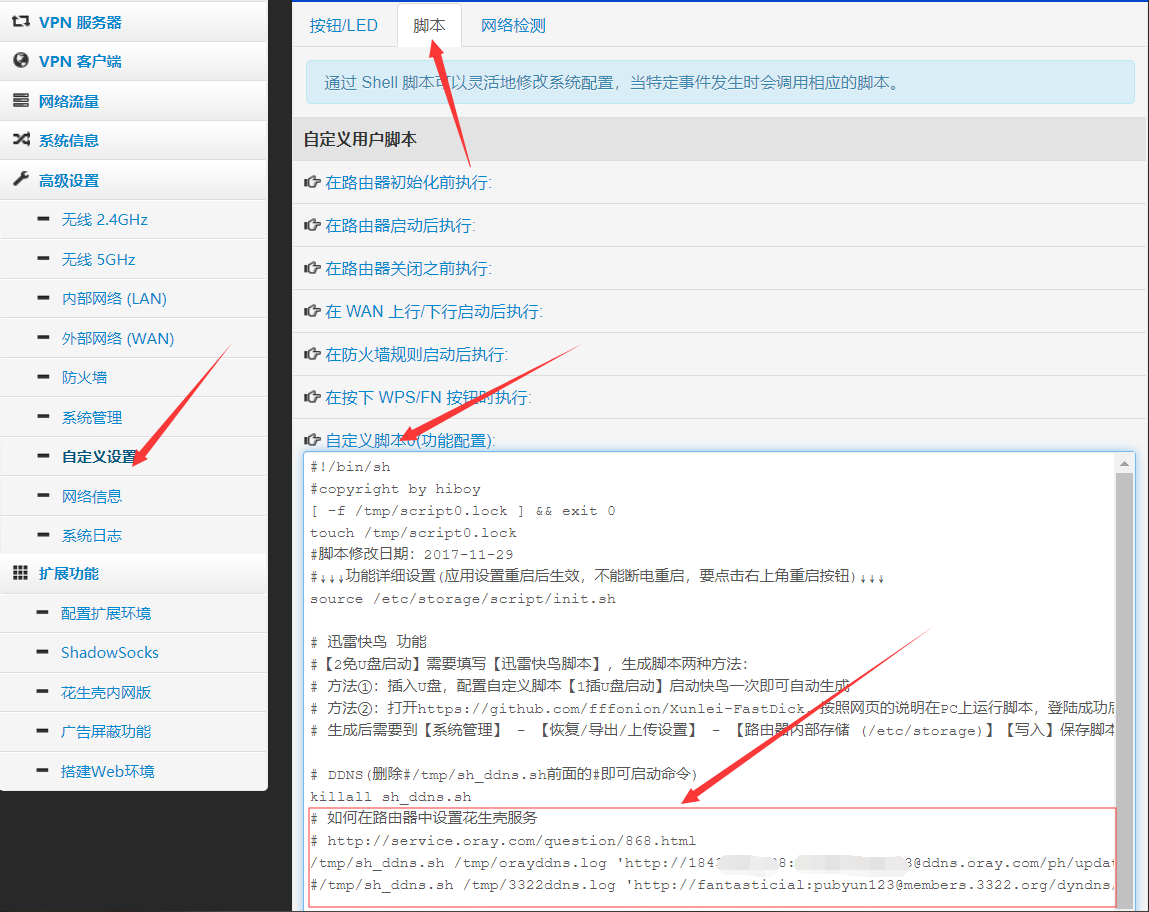Click the dash icon beside 网络信息
Viewport: 1149px width, 912px height.
pyautogui.click(x=43, y=495)
